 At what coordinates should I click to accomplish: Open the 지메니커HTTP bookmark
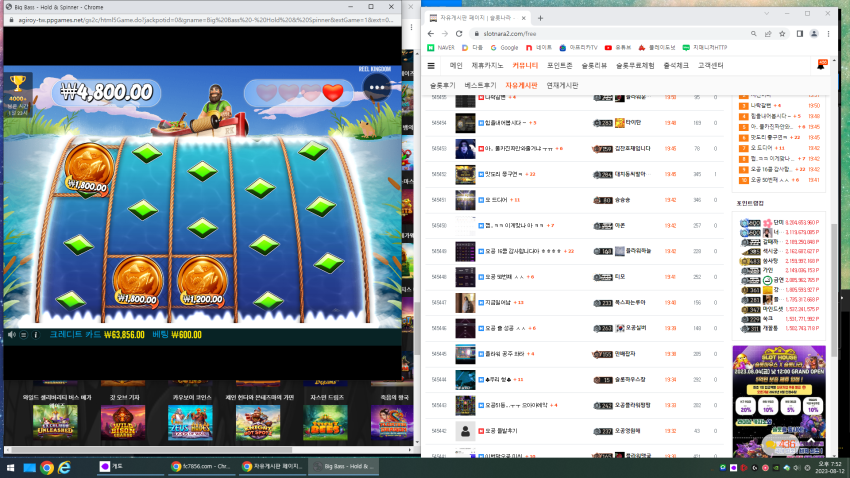click(705, 48)
